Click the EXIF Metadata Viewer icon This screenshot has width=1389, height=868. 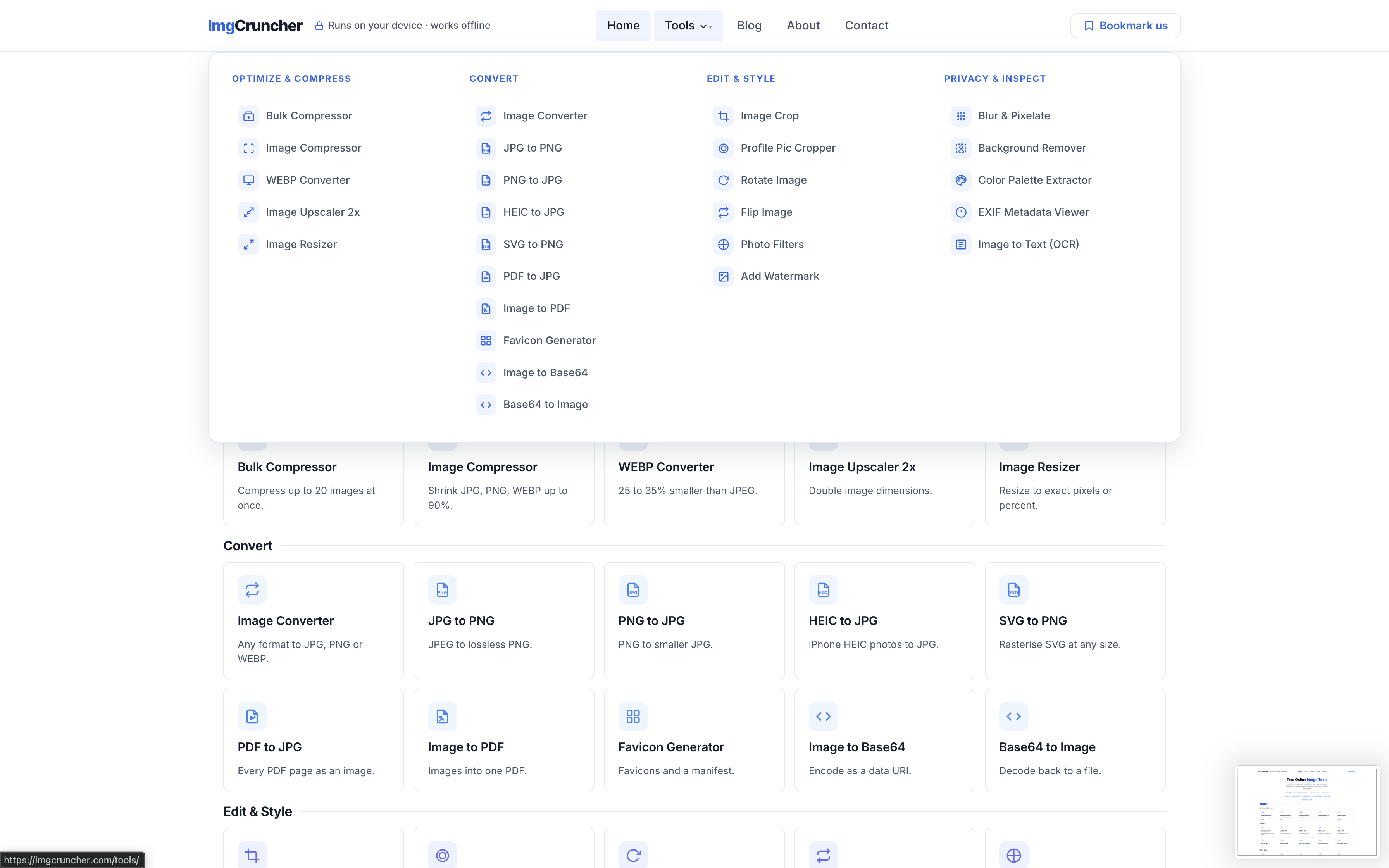961,212
